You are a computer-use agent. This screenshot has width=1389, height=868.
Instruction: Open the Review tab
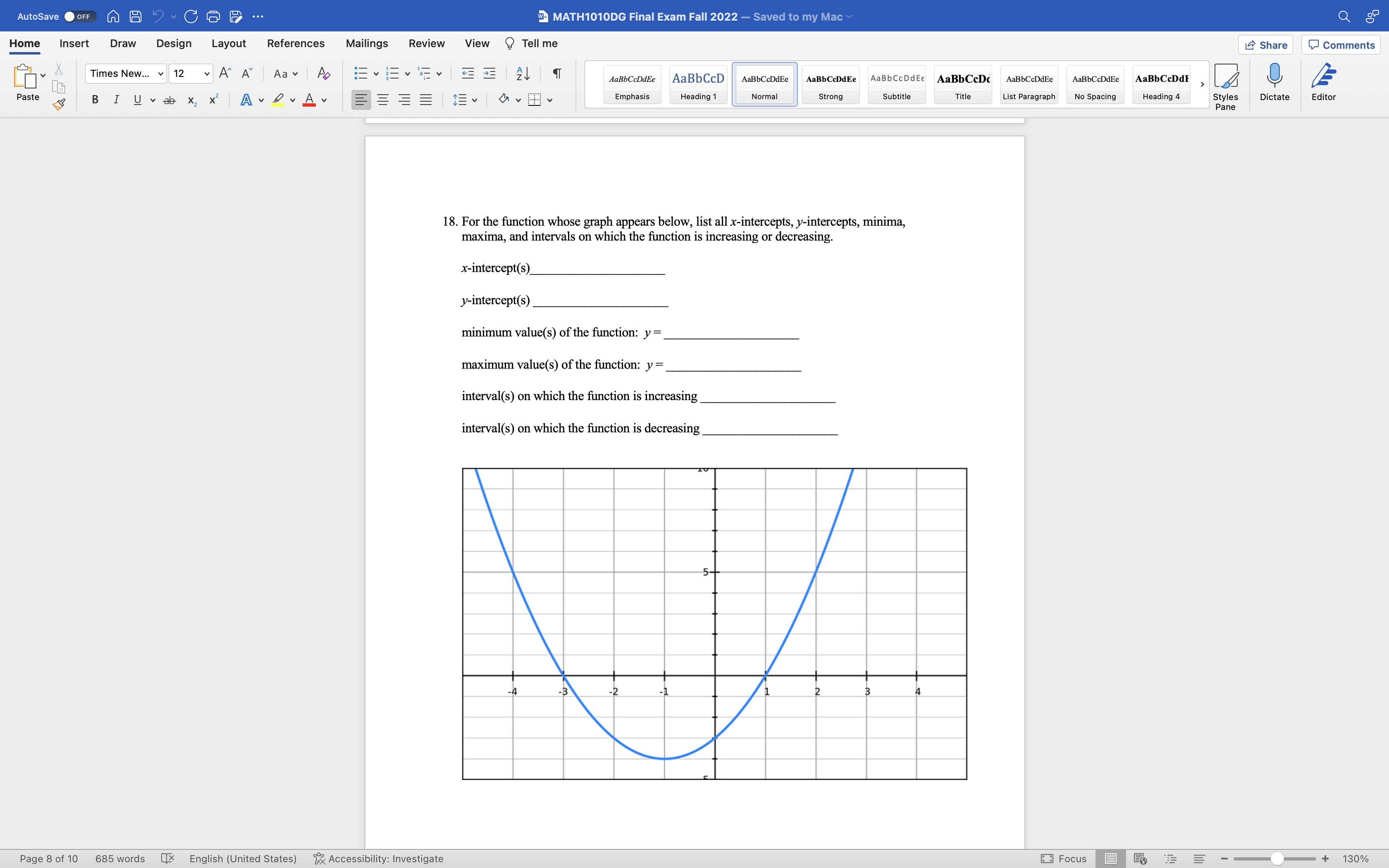427,43
